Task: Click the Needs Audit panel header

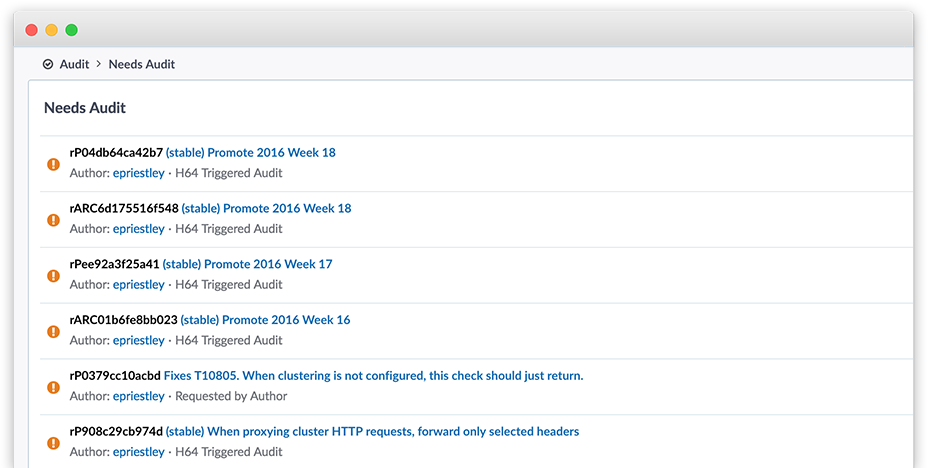Action: (85, 108)
